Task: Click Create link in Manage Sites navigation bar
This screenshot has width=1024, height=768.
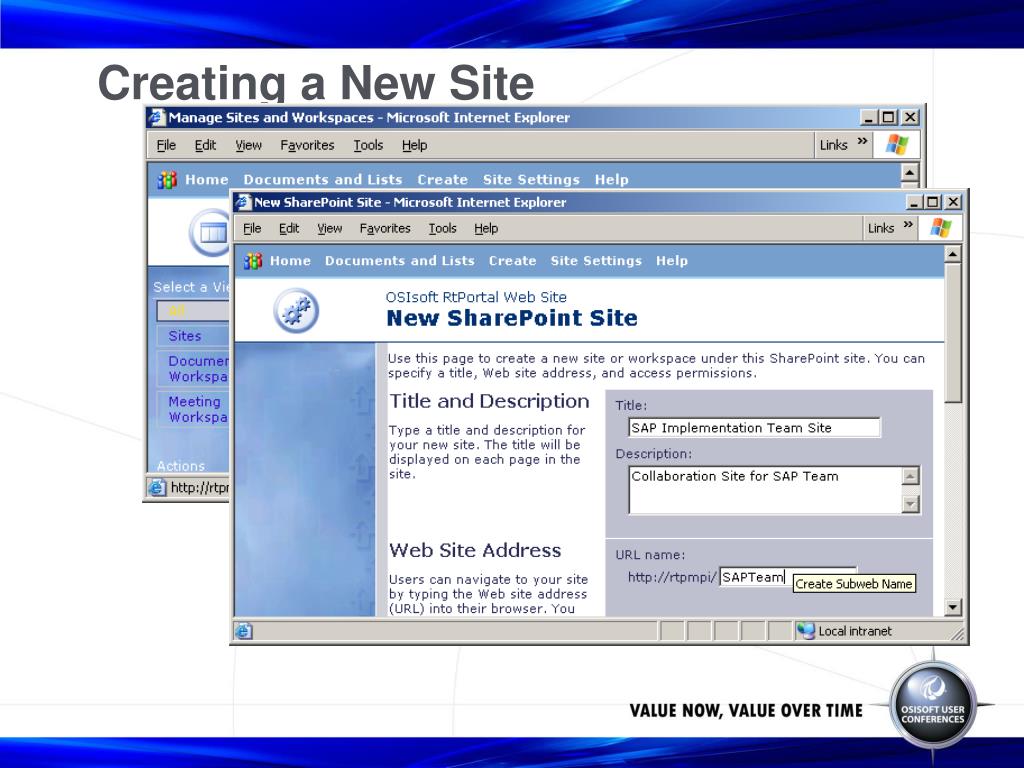Action: tap(442, 180)
